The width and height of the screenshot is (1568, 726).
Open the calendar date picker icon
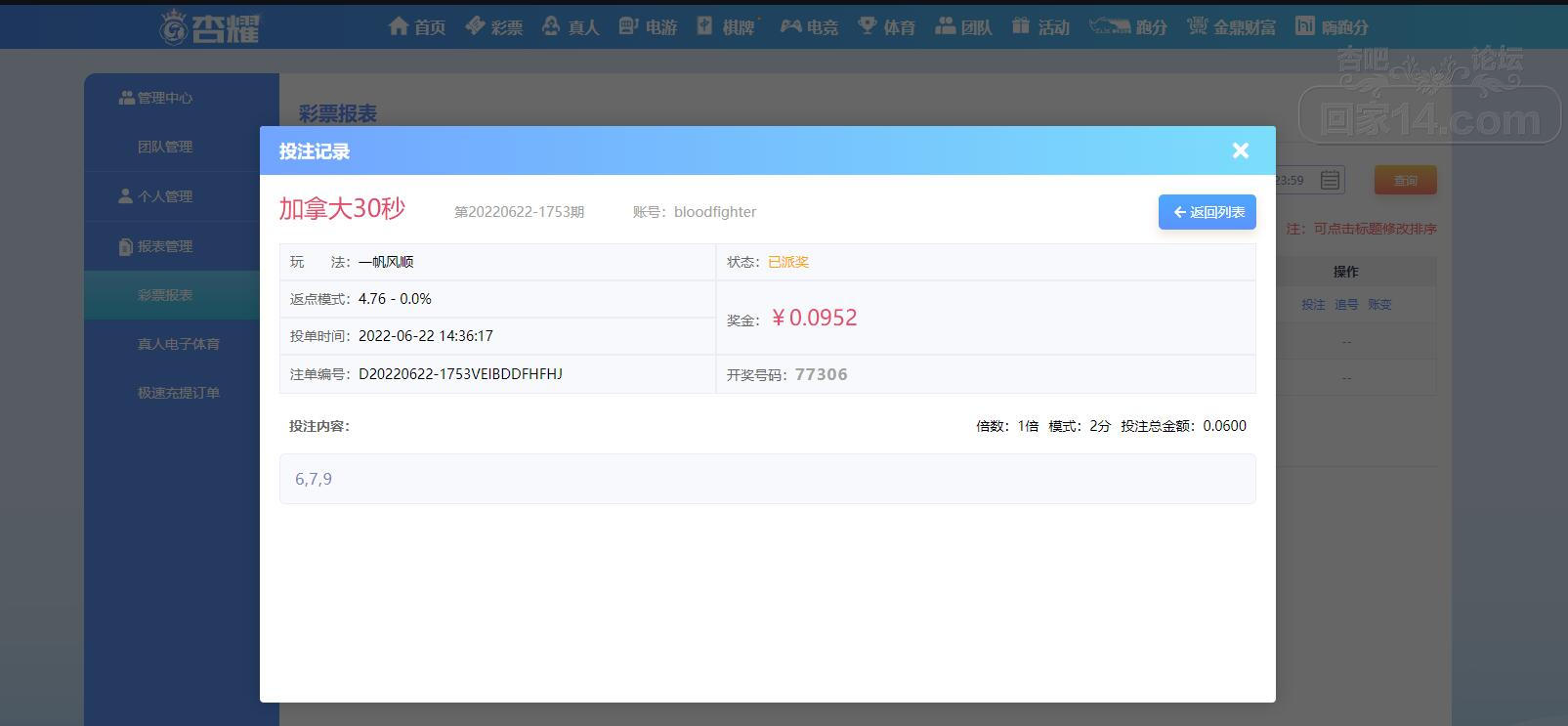tap(1330, 180)
